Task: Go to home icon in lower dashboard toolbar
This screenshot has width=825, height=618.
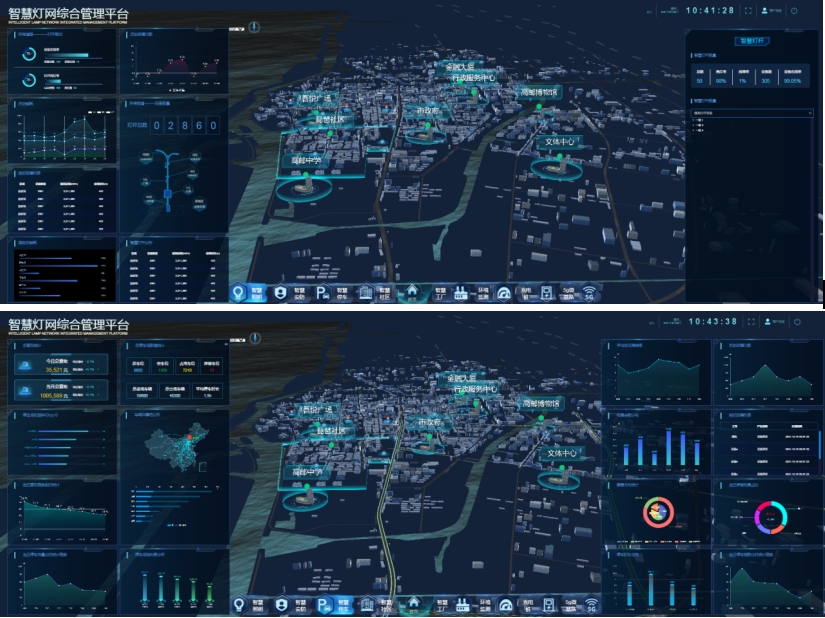Action: coord(411,605)
